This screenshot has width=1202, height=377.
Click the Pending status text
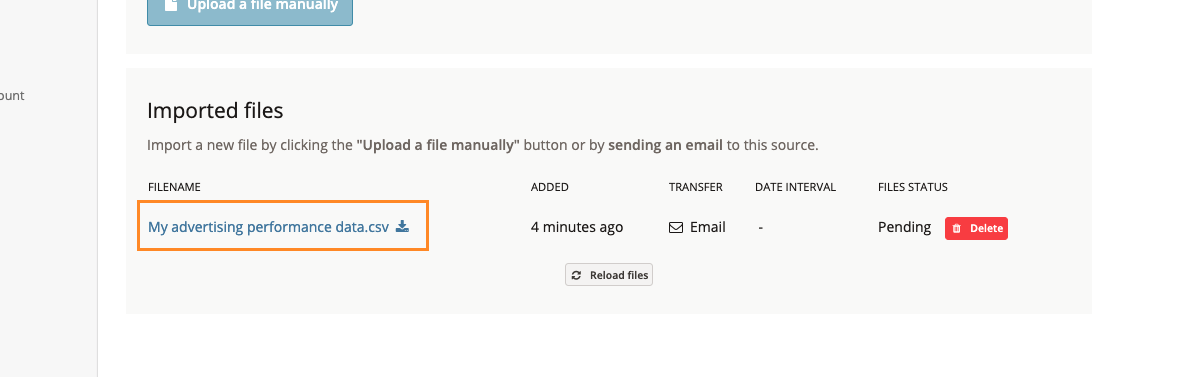coord(904,227)
